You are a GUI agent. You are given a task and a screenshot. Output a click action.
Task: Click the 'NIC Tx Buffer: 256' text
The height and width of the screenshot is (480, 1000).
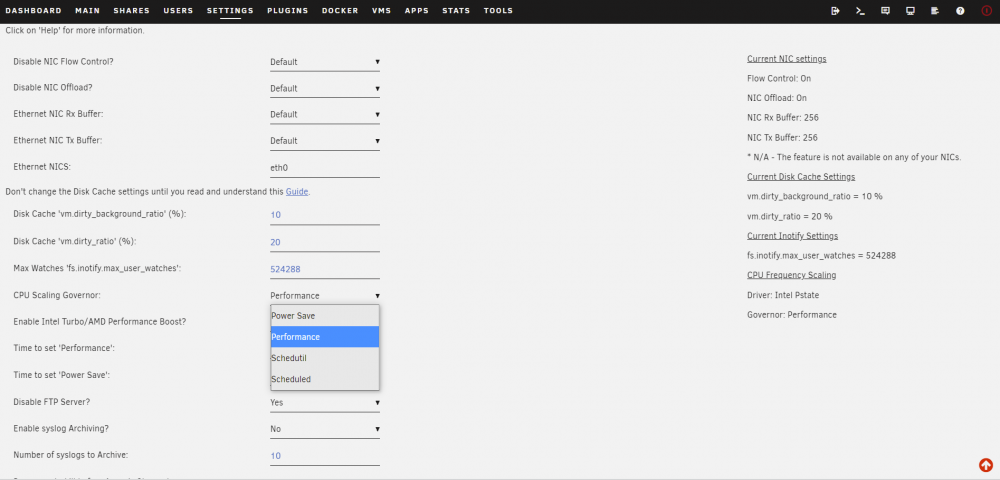tap(782, 138)
